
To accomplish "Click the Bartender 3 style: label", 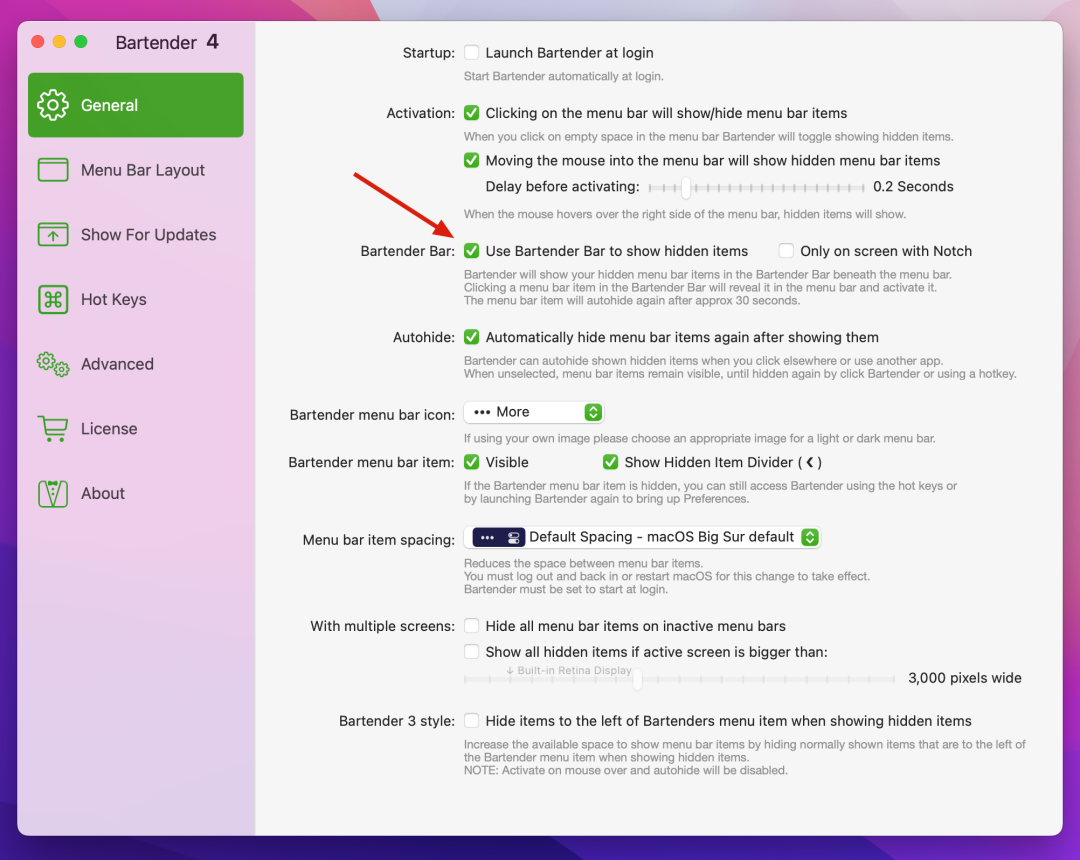I will pos(397,721).
